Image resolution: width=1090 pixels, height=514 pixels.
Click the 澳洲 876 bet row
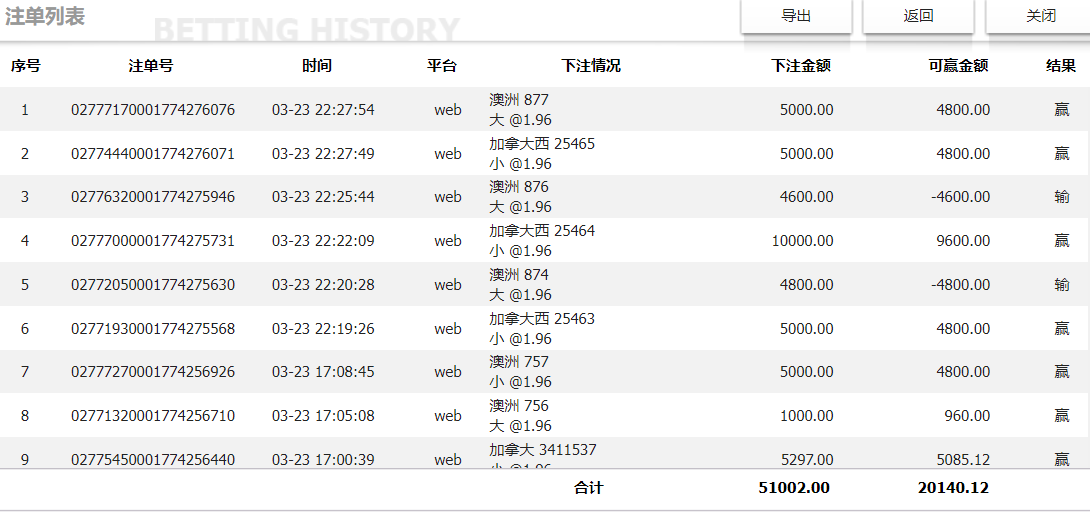coord(519,187)
